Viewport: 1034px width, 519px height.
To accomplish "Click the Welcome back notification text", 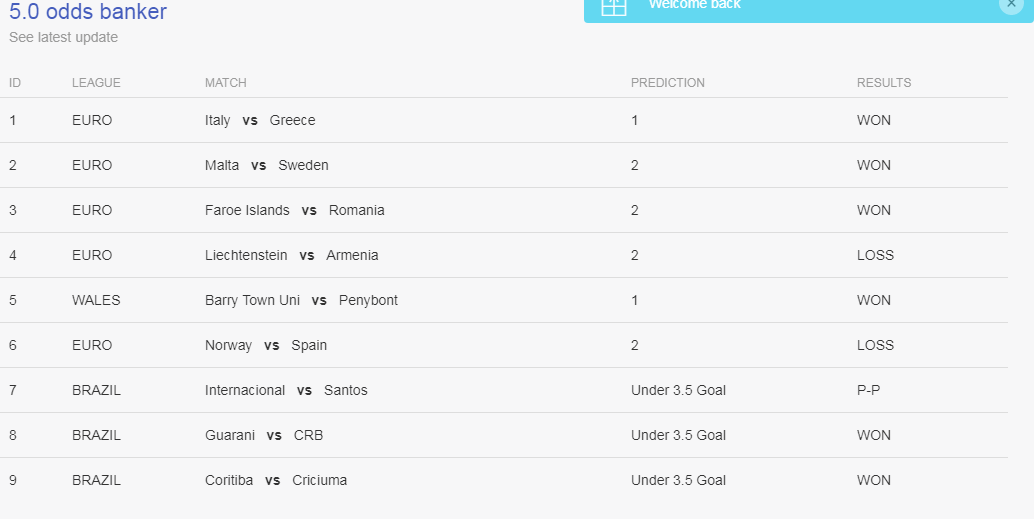I will (695, 5).
